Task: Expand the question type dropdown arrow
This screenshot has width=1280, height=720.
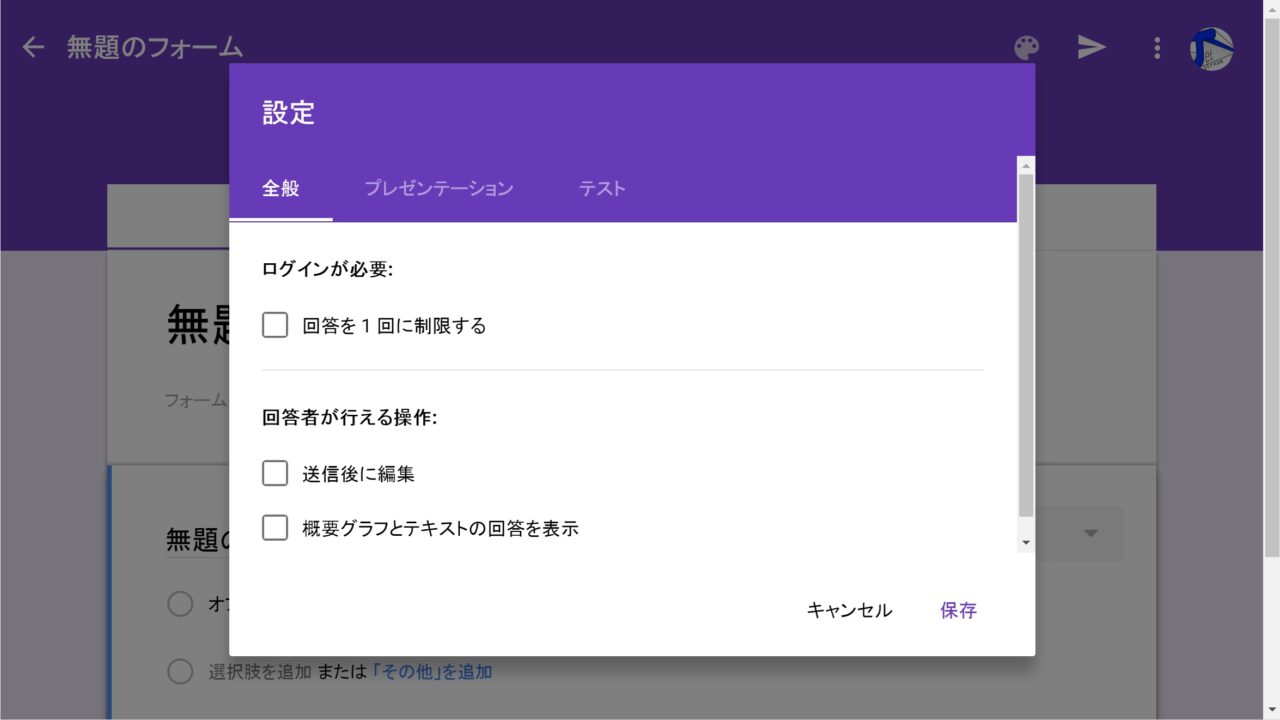Action: coord(1091,533)
